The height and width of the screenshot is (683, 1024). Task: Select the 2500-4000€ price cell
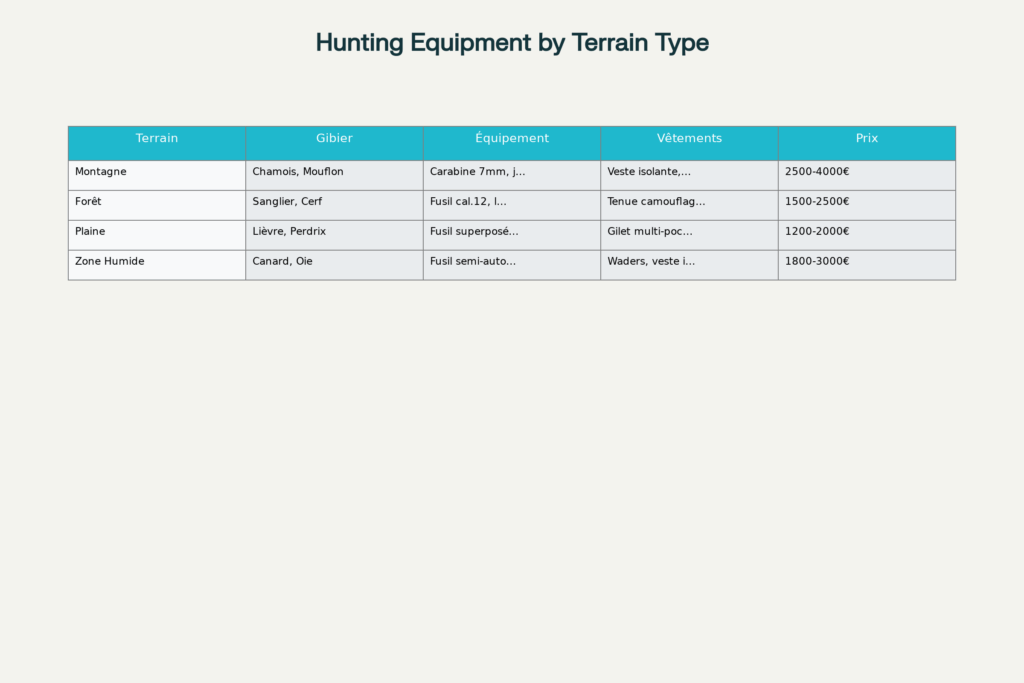coord(867,176)
